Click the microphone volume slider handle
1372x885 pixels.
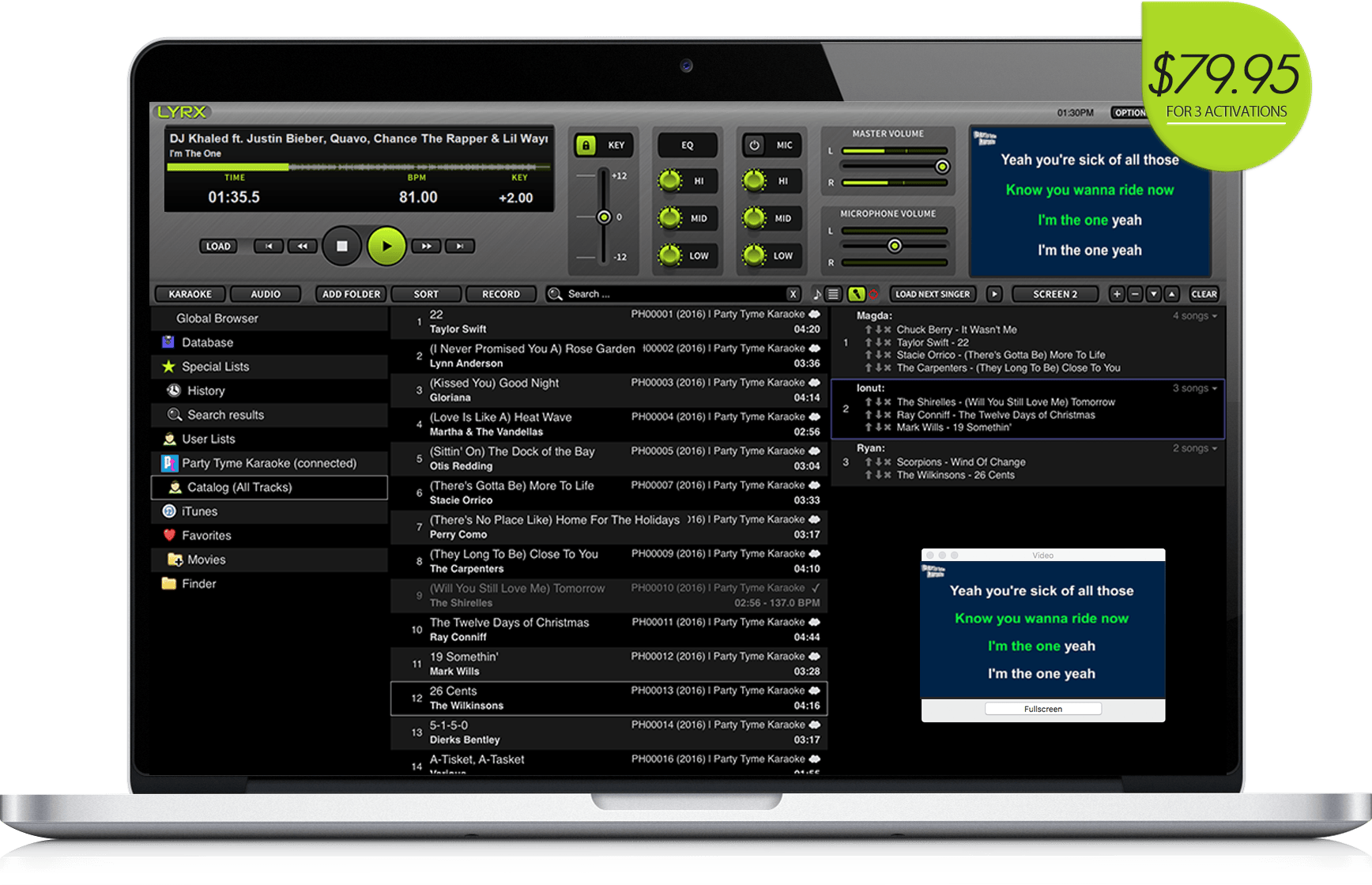click(895, 246)
